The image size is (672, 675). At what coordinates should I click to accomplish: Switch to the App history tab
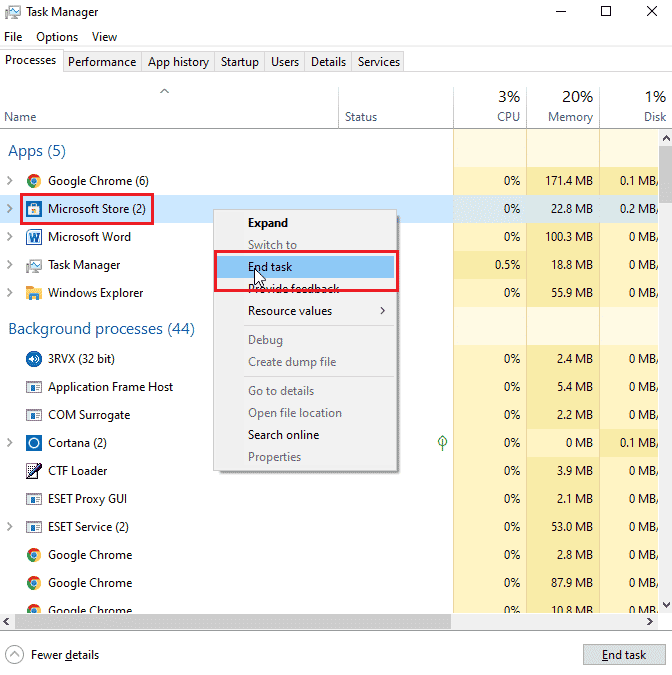(x=178, y=62)
